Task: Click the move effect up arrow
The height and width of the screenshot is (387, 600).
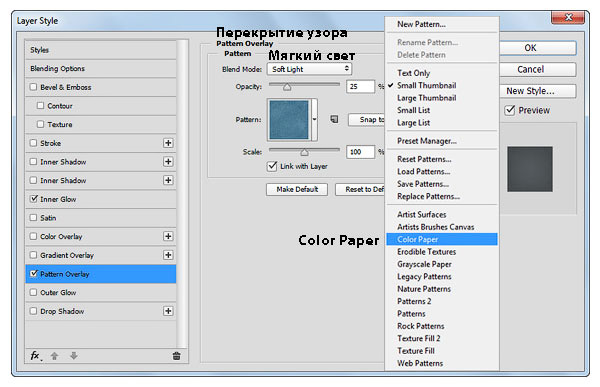Action: [x=55, y=356]
